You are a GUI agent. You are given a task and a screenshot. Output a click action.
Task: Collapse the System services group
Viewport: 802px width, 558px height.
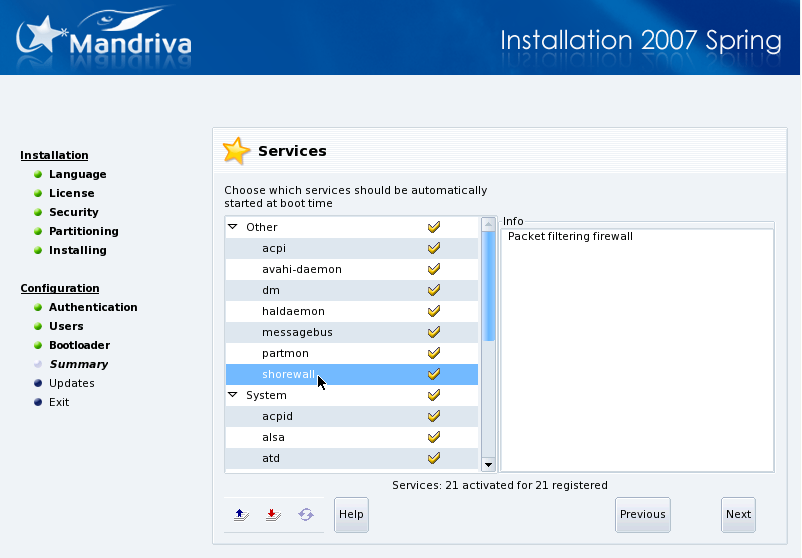[233, 395]
